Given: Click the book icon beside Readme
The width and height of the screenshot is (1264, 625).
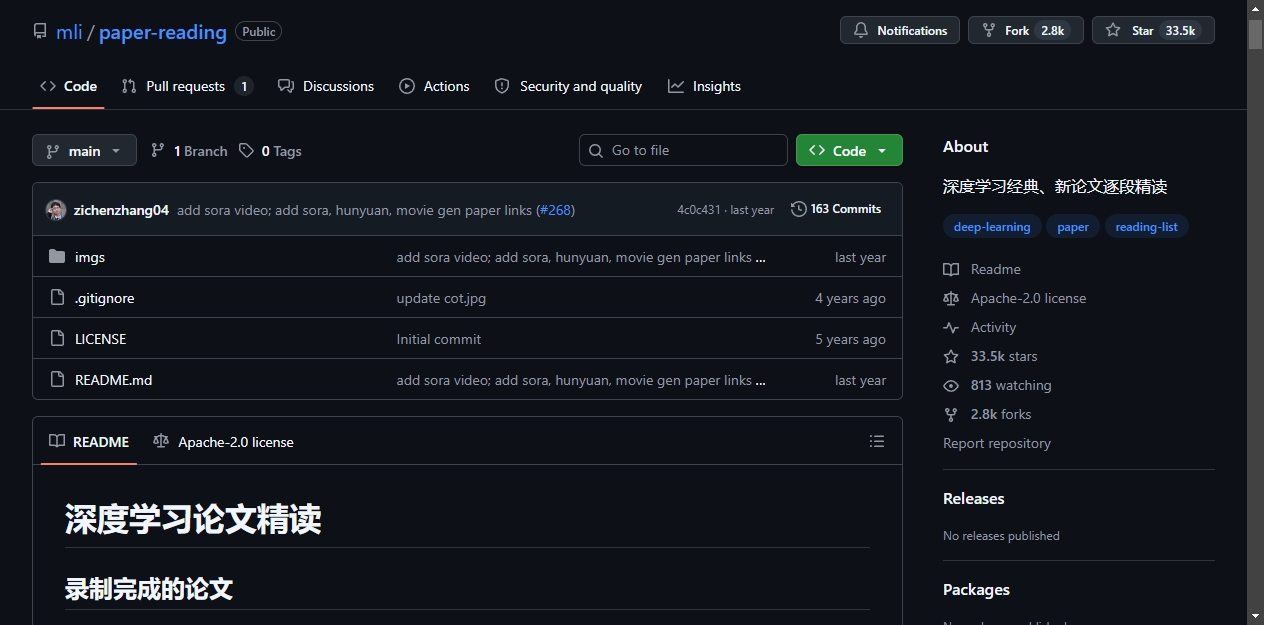Looking at the screenshot, I should tap(951, 269).
